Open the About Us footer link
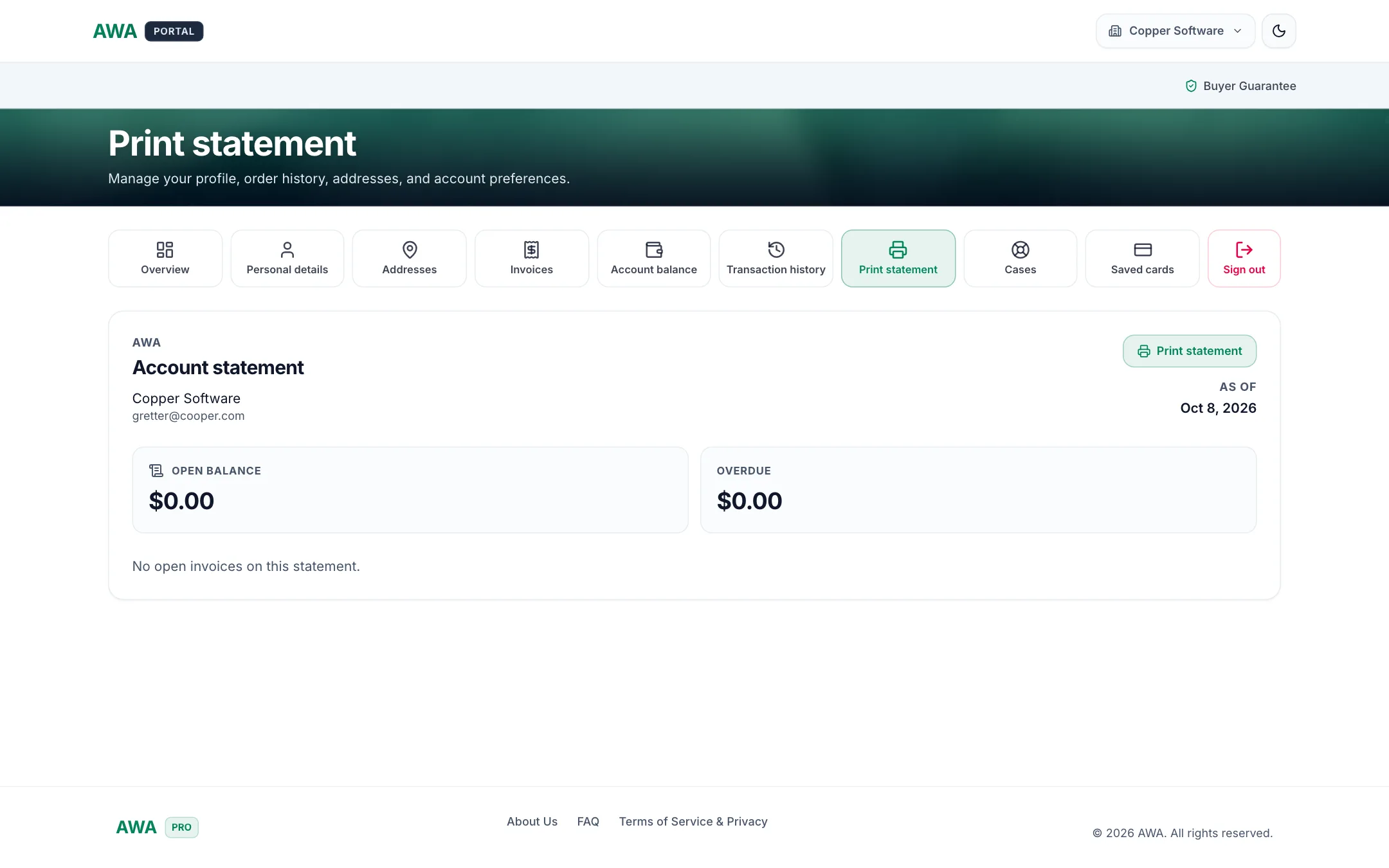 click(532, 822)
